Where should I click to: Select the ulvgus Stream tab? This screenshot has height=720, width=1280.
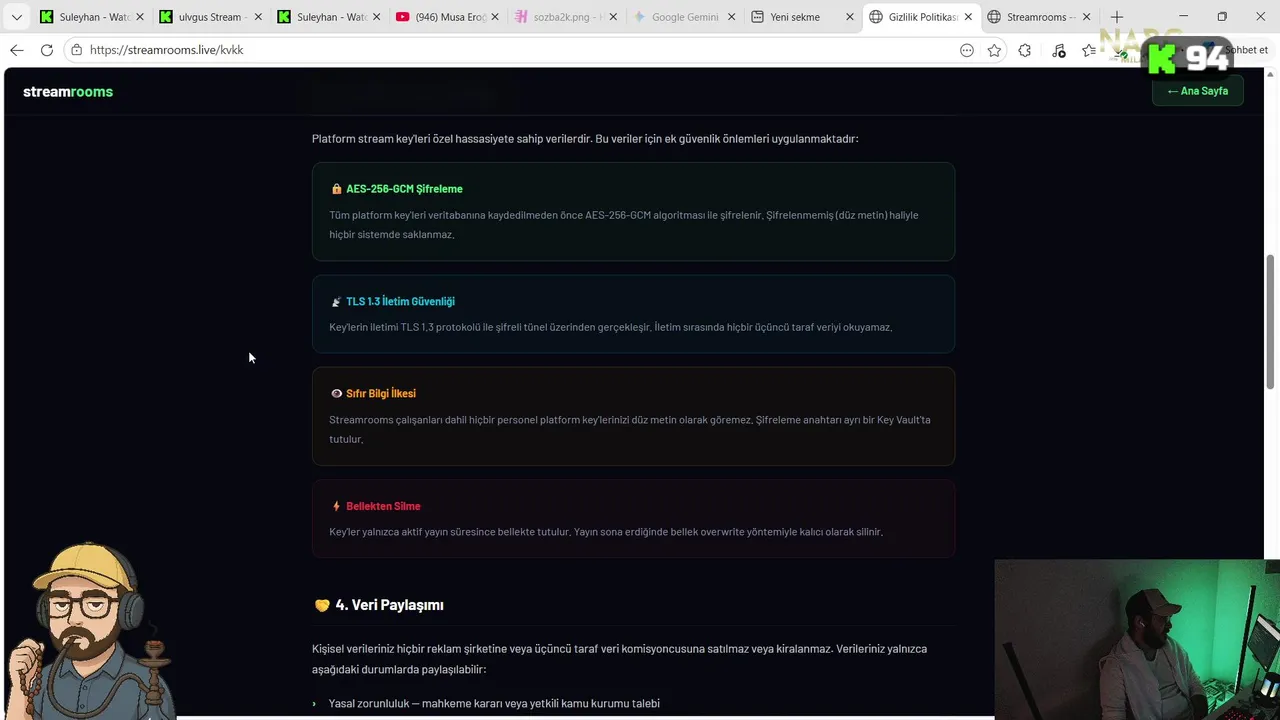click(210, 17)
